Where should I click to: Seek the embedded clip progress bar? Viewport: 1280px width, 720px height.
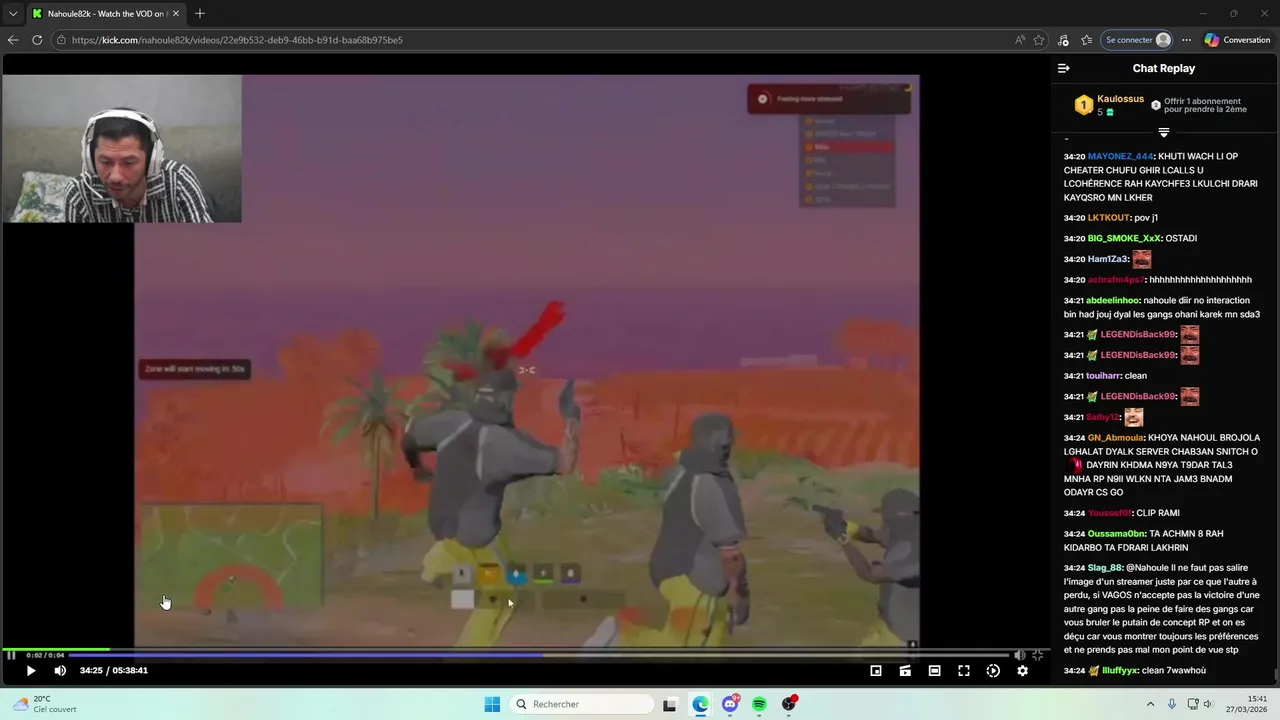click(540, 655)
